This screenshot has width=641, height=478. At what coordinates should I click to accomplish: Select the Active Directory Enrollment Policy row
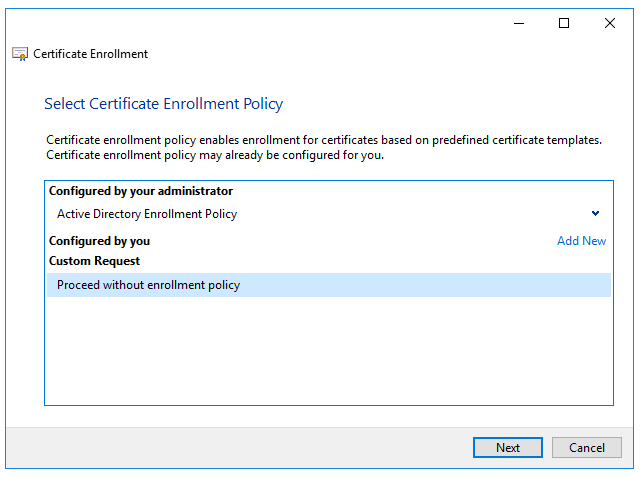pyautogui.click(x=300, y=214)
